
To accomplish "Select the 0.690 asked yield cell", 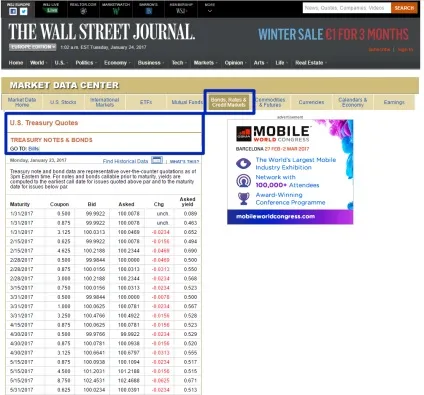I will 190,251.
